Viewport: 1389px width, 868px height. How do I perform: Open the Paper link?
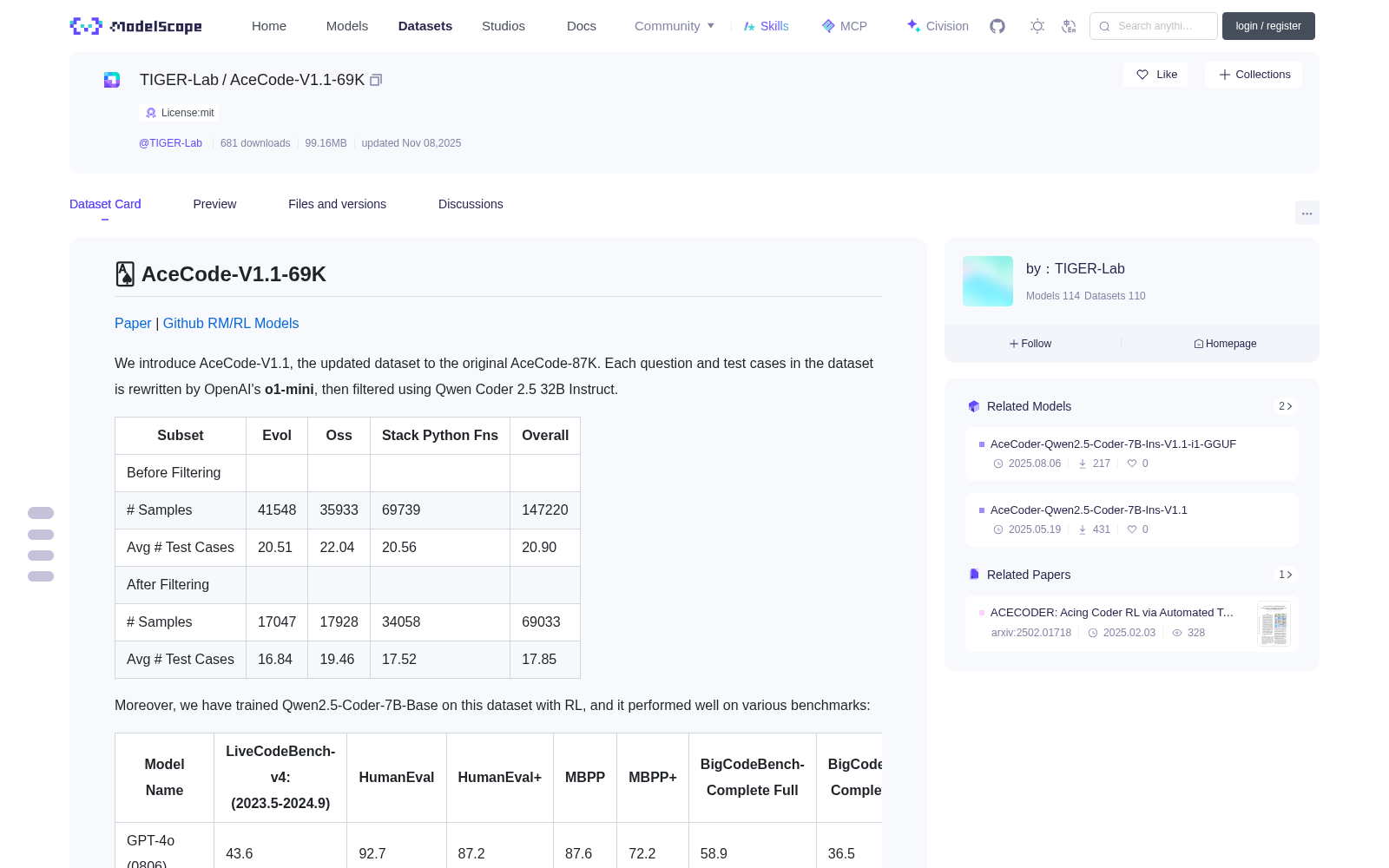tap(133, 323)
